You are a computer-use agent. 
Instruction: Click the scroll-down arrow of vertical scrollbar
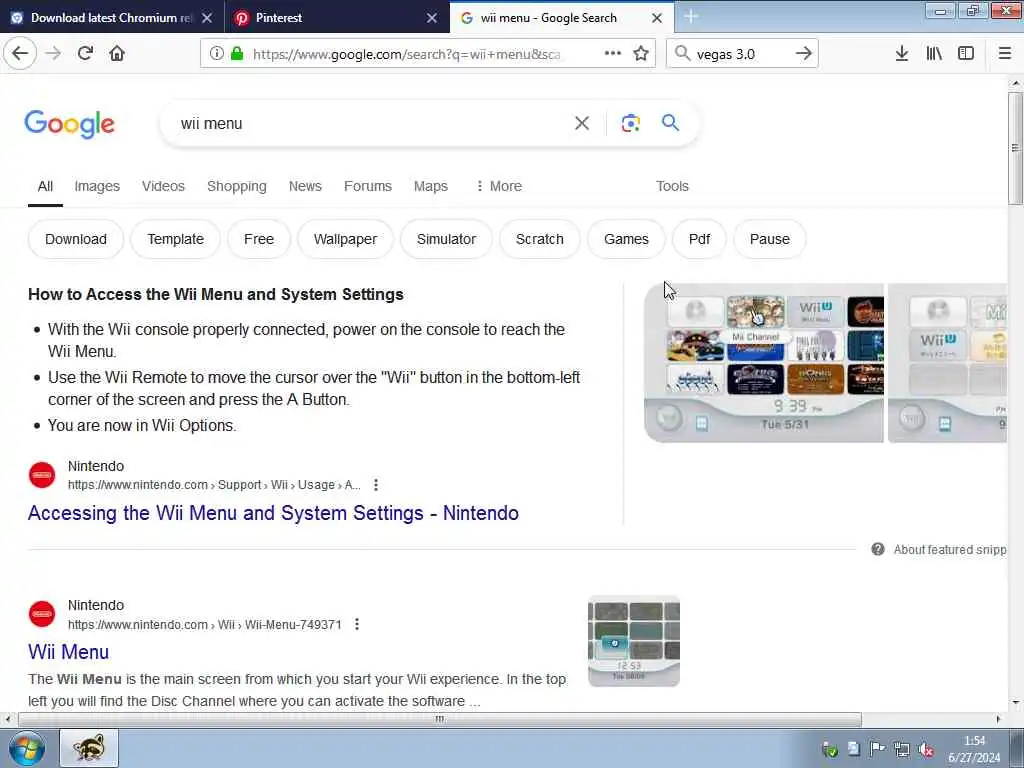1016,703
